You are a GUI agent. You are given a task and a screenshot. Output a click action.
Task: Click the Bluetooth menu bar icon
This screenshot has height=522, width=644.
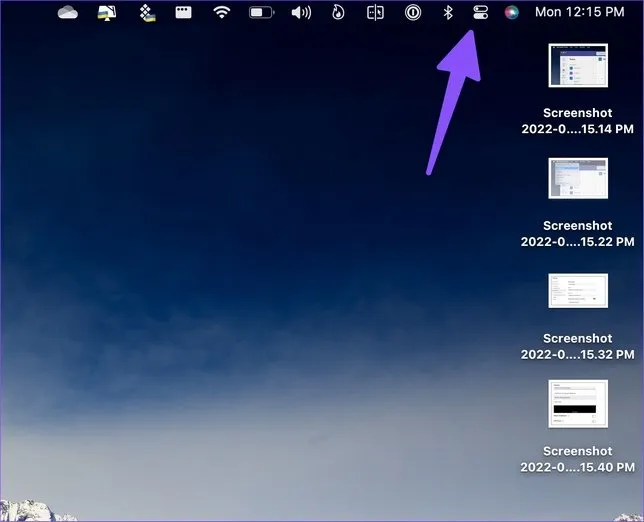(449, 13)
